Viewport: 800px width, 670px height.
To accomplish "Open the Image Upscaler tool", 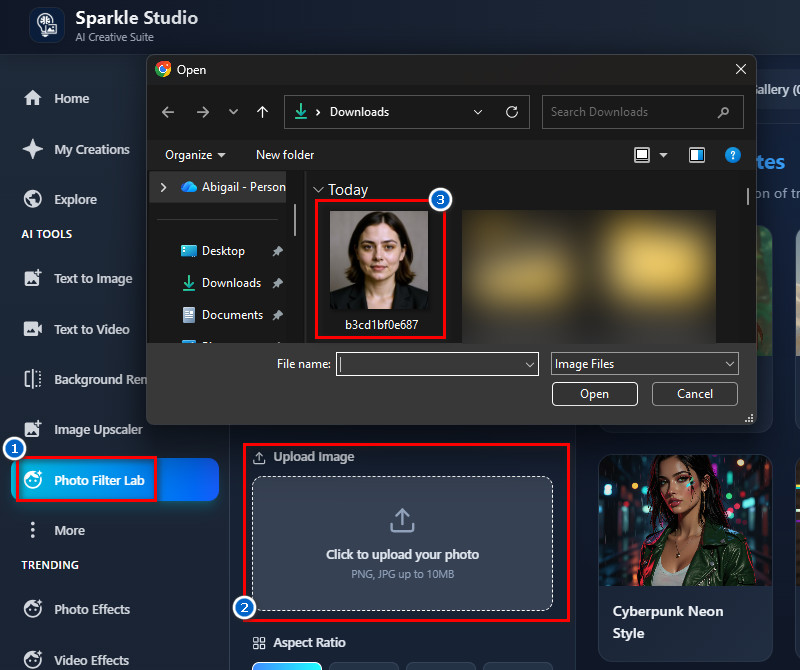I will 83,429.
